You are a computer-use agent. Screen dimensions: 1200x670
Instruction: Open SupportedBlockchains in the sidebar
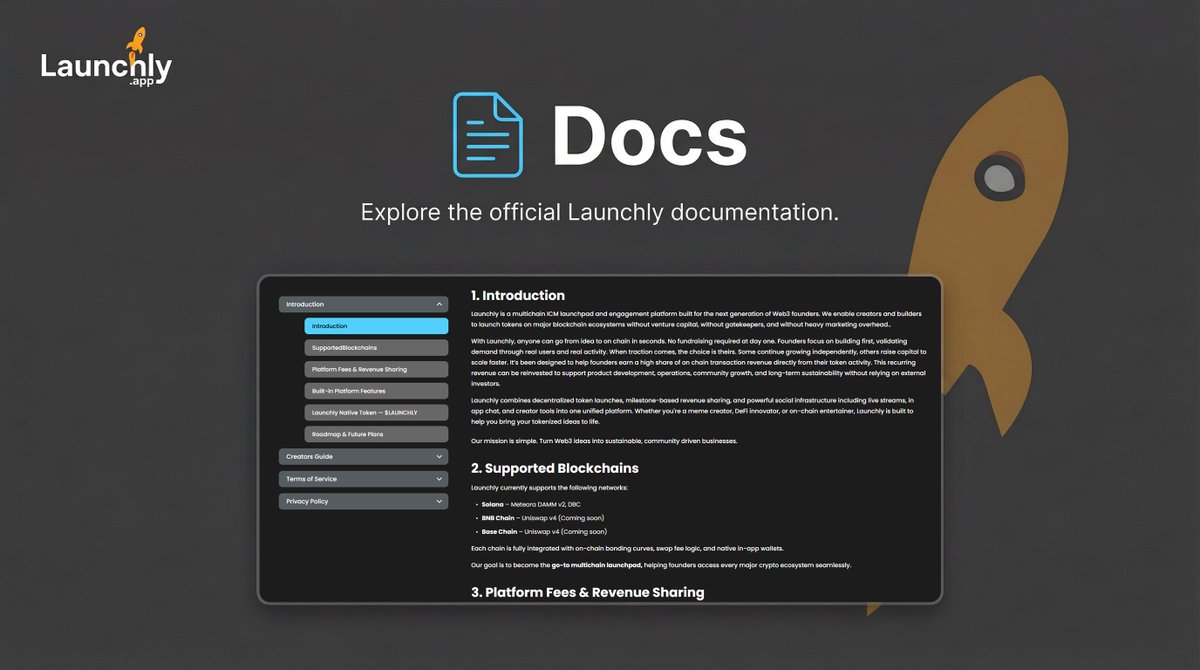coord(376,348)
